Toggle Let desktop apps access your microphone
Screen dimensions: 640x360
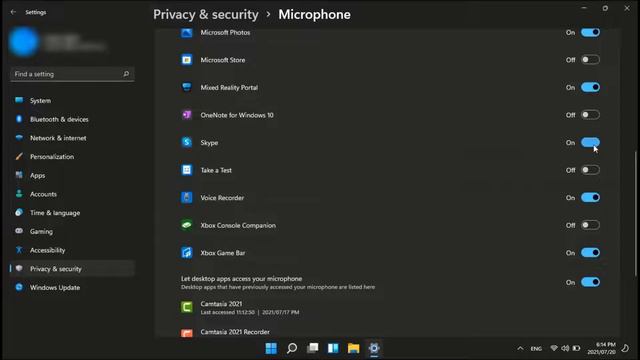590,282
